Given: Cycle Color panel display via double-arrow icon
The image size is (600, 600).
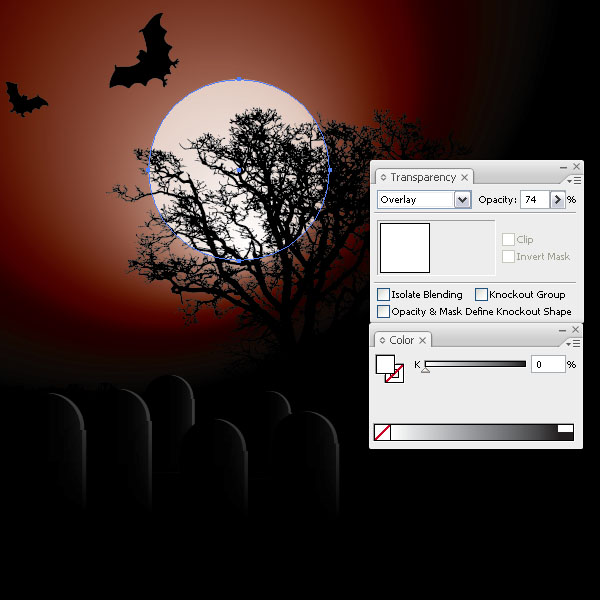Looking at the screenshot, I should point(382,340).
